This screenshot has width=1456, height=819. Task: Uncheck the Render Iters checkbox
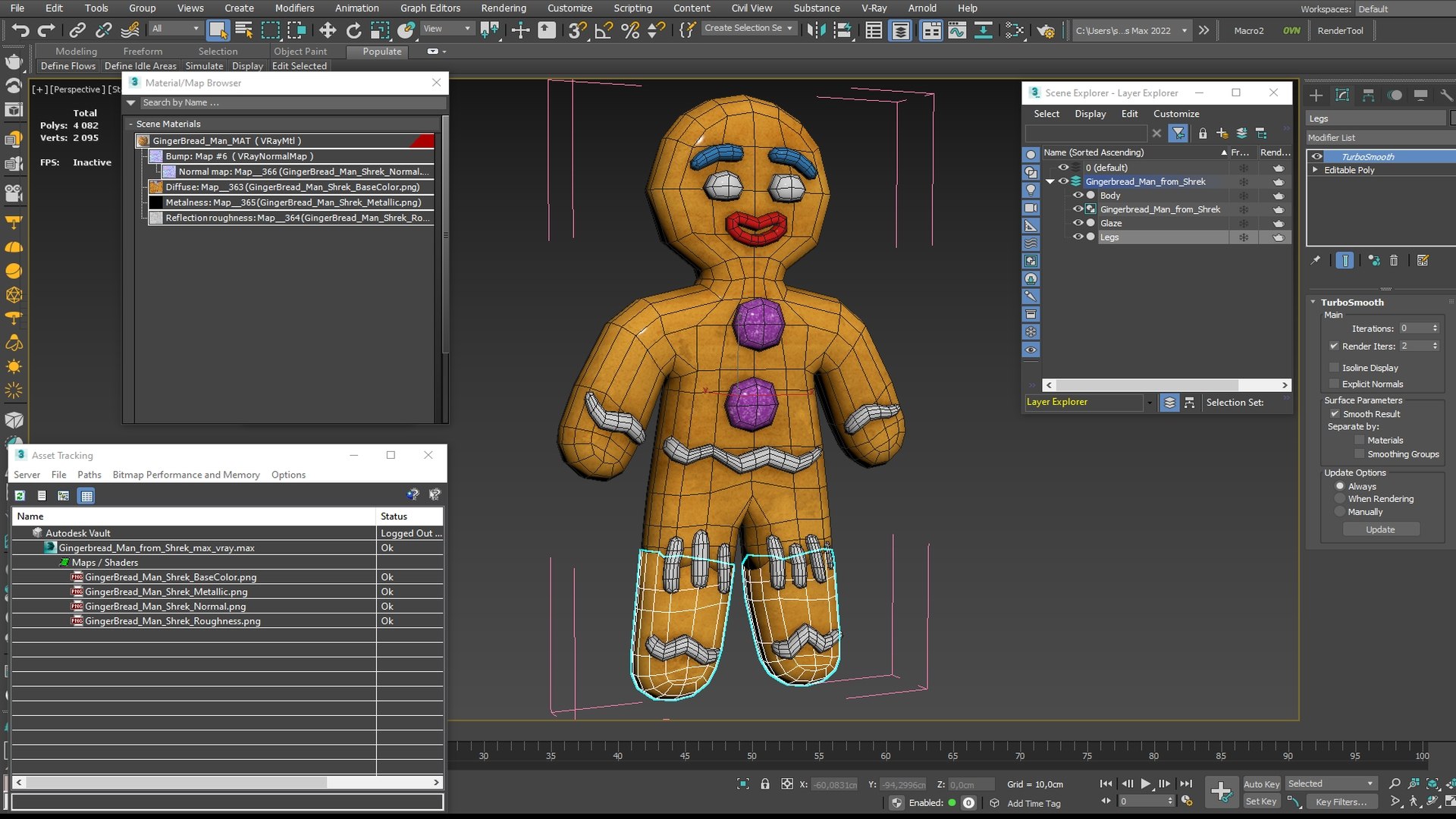click(x=1334, y=346)
